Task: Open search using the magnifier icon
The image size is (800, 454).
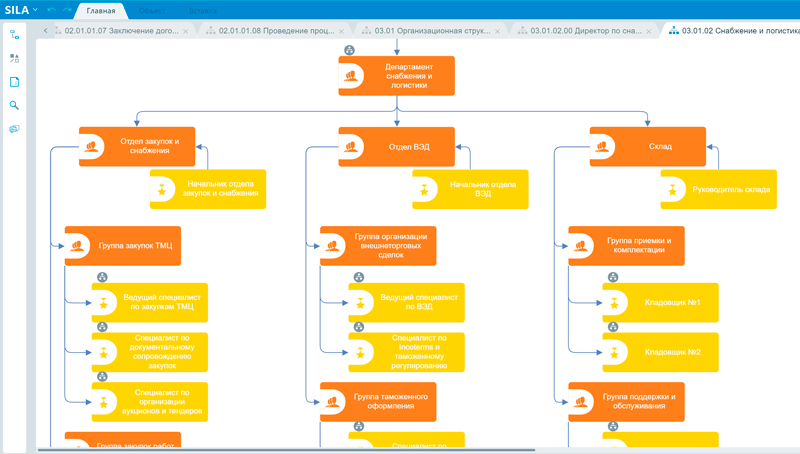Action: pos(14,105)
